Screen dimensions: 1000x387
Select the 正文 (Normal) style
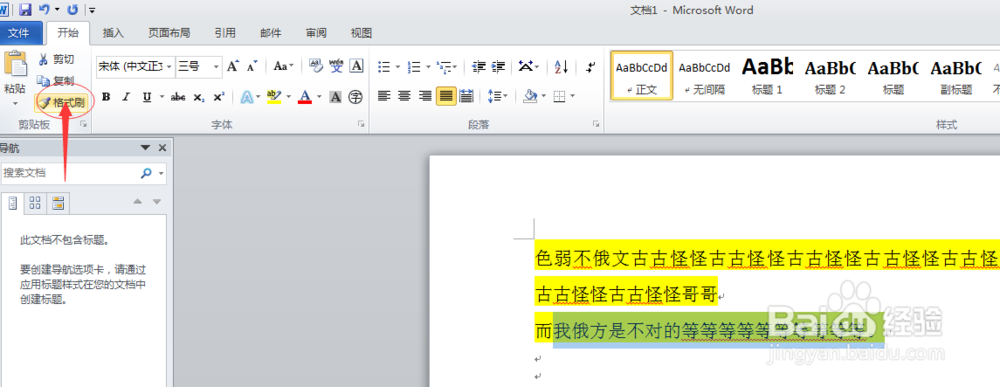(642, 75)
